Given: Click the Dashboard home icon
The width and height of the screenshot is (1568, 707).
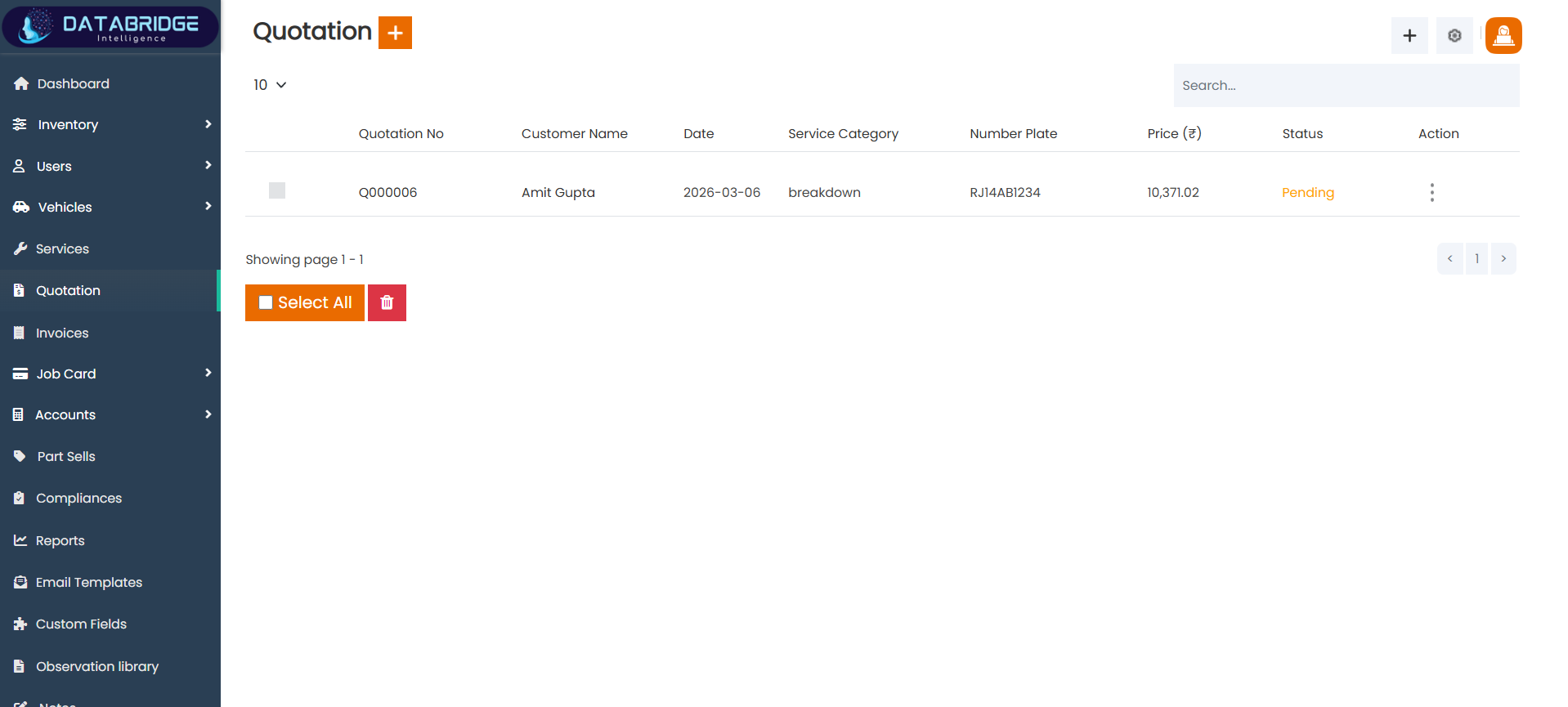Looking at the screenshot, I should (x=21, y=83).
